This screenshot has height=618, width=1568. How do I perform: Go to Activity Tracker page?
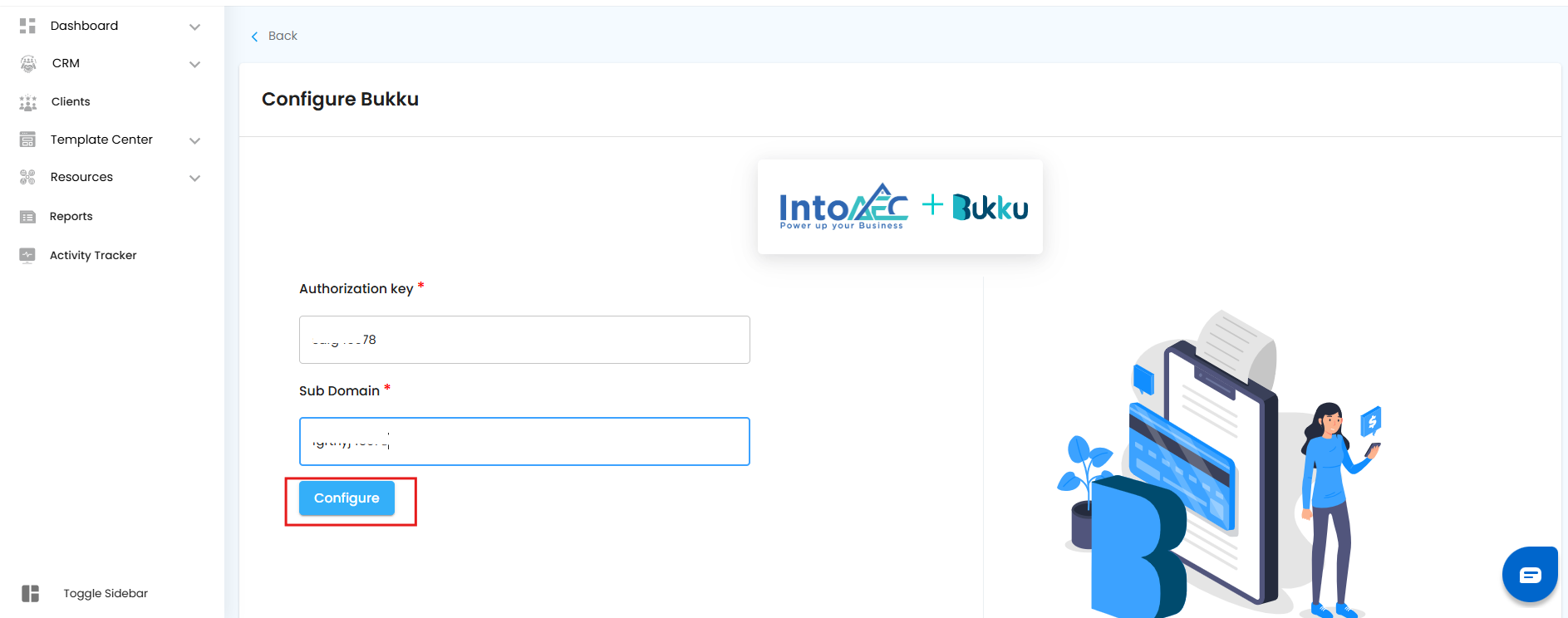[93, 255]
